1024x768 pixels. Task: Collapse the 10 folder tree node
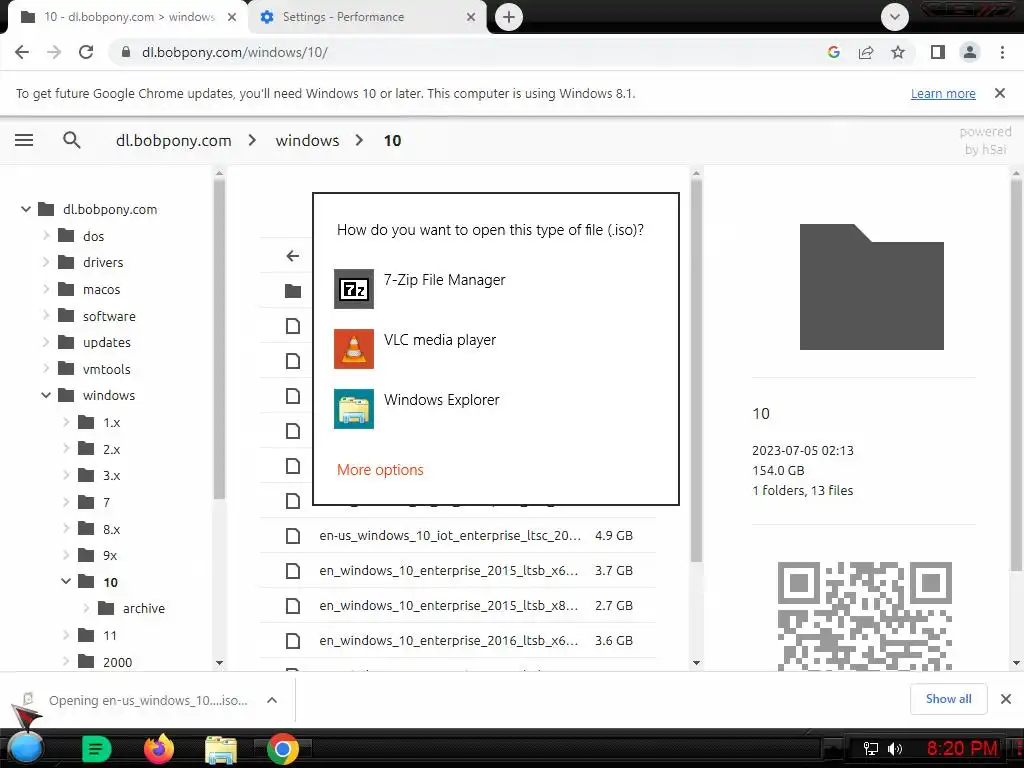[66, 581]
